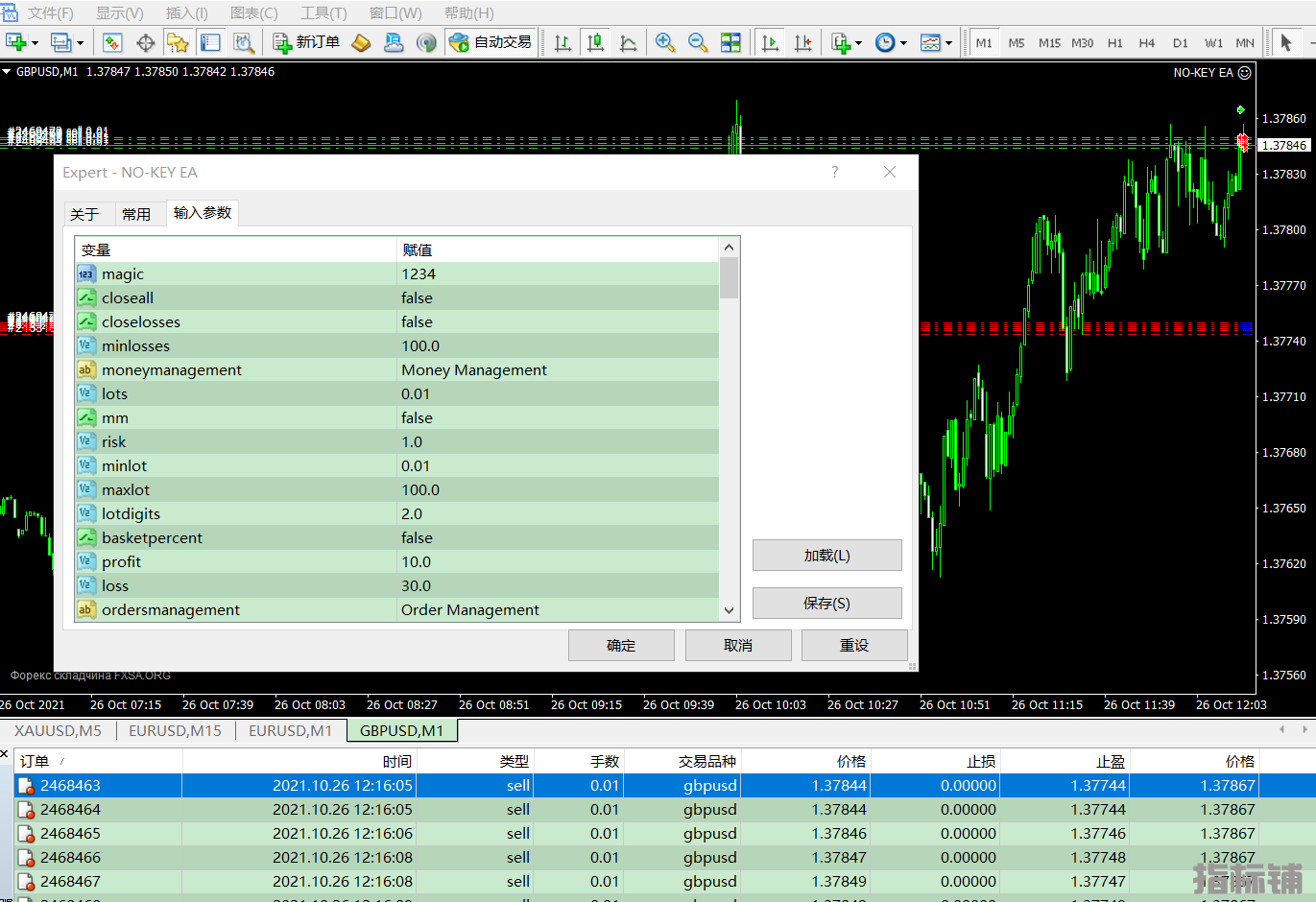The width and height of the screenshot is (1316, 902).
Task: Click the help question mark in Expert dialog
Action: [x=835, y=172]
